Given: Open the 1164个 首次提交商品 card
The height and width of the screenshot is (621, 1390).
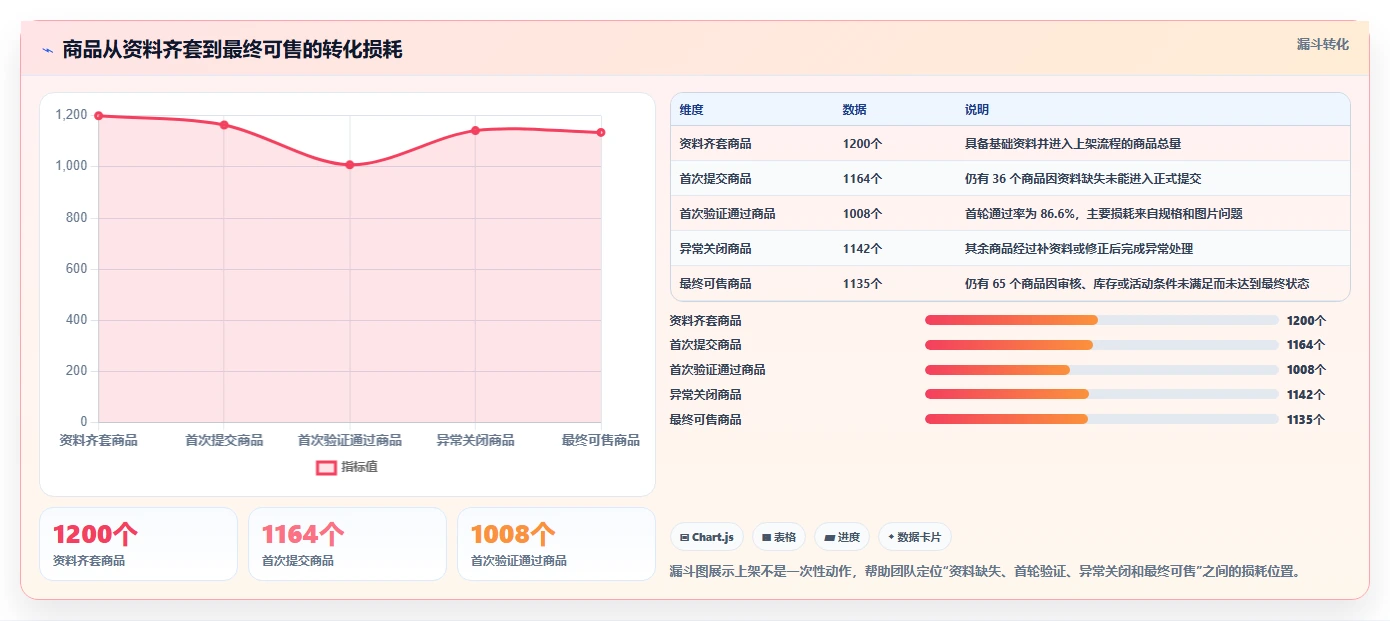Looking at the screenshot, I should pyautogui.click(x=347, y=544).
